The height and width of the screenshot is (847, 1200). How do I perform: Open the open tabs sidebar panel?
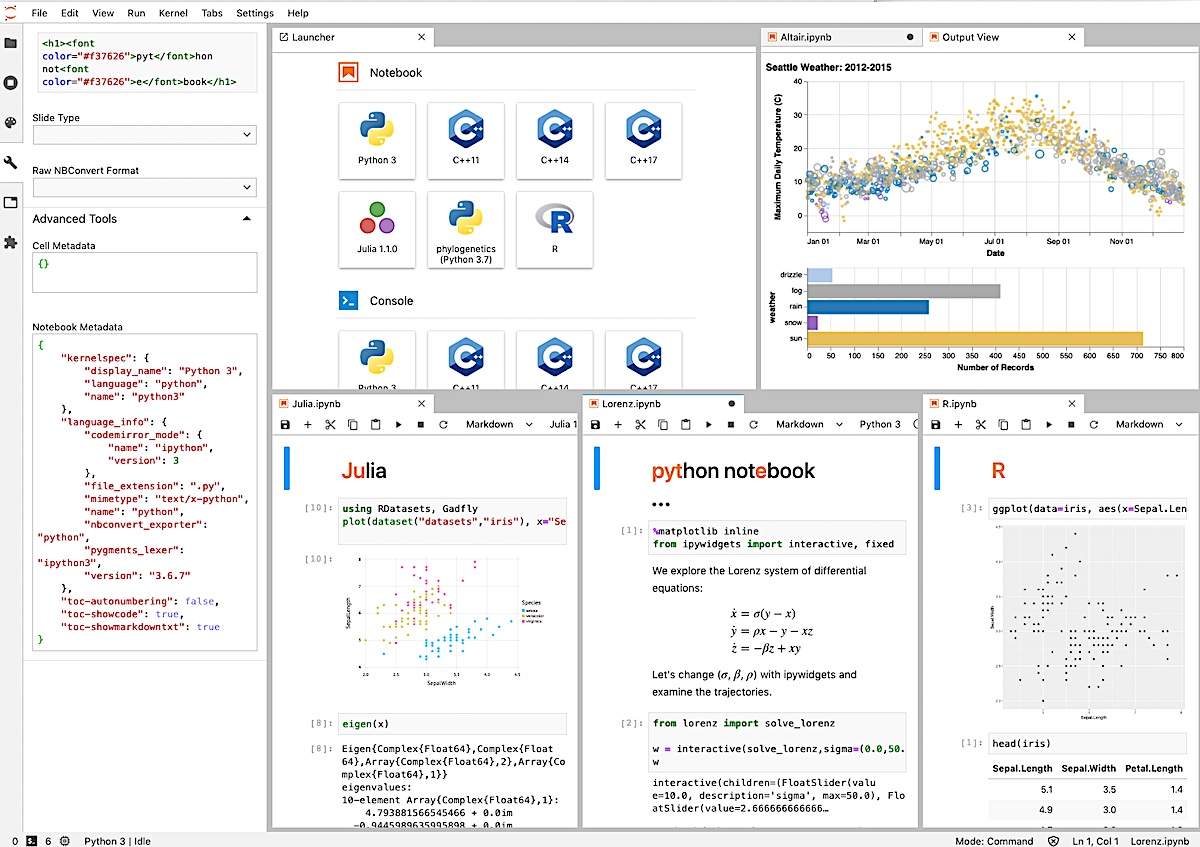11,202
